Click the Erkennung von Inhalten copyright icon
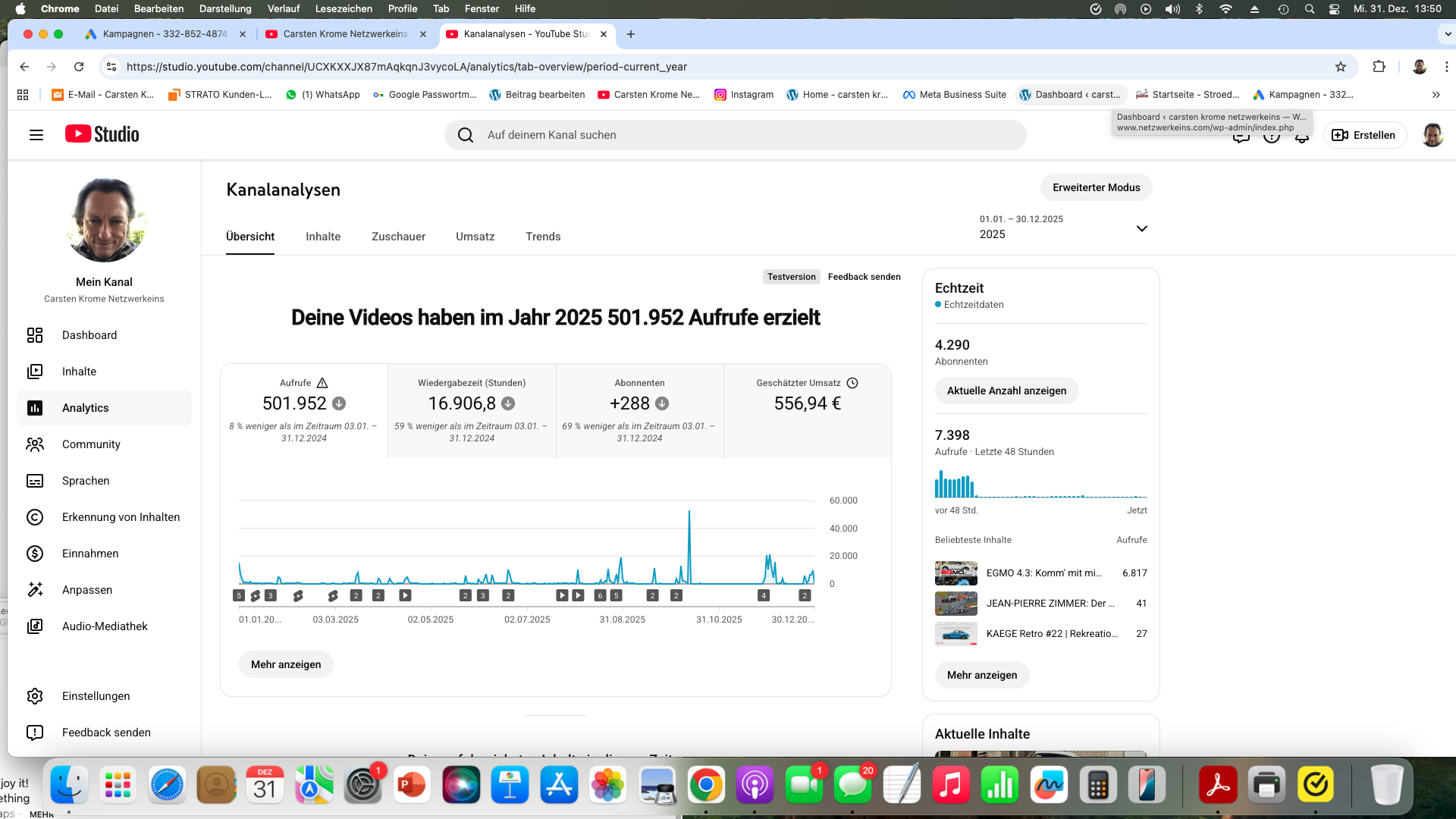Image resolution: width=1456 pixels, height=819 pixels. pyautogui.click(x=35, y=517)
